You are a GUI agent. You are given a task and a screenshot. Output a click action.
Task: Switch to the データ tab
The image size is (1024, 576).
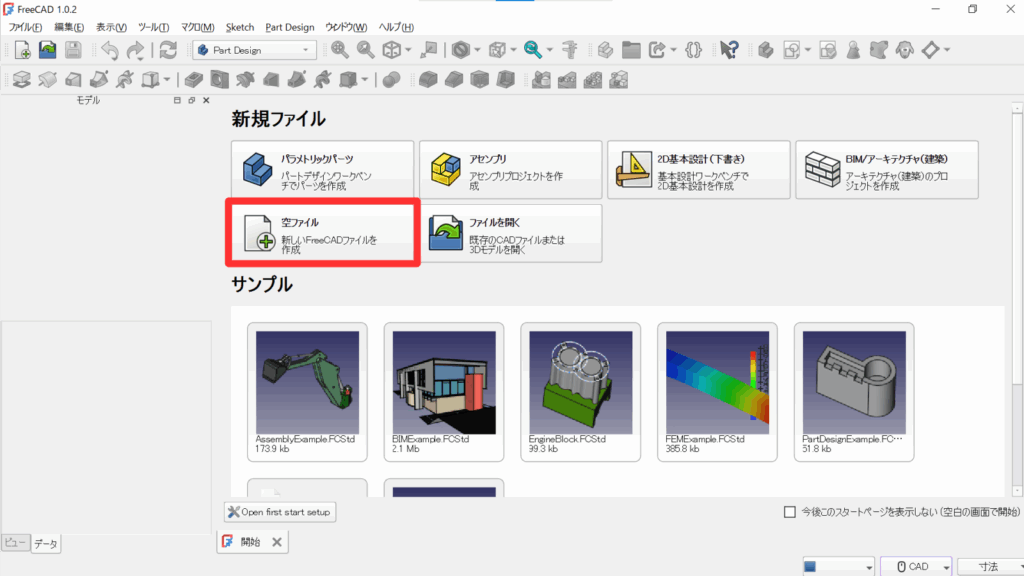(x=46, y=544)
